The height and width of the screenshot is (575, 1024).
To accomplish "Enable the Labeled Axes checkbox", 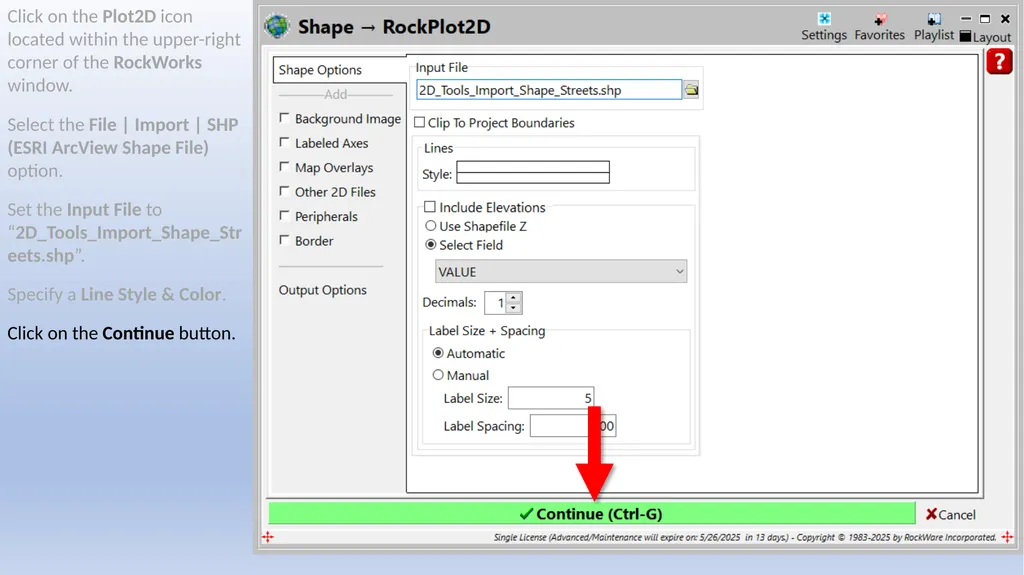I will point(284,142).
